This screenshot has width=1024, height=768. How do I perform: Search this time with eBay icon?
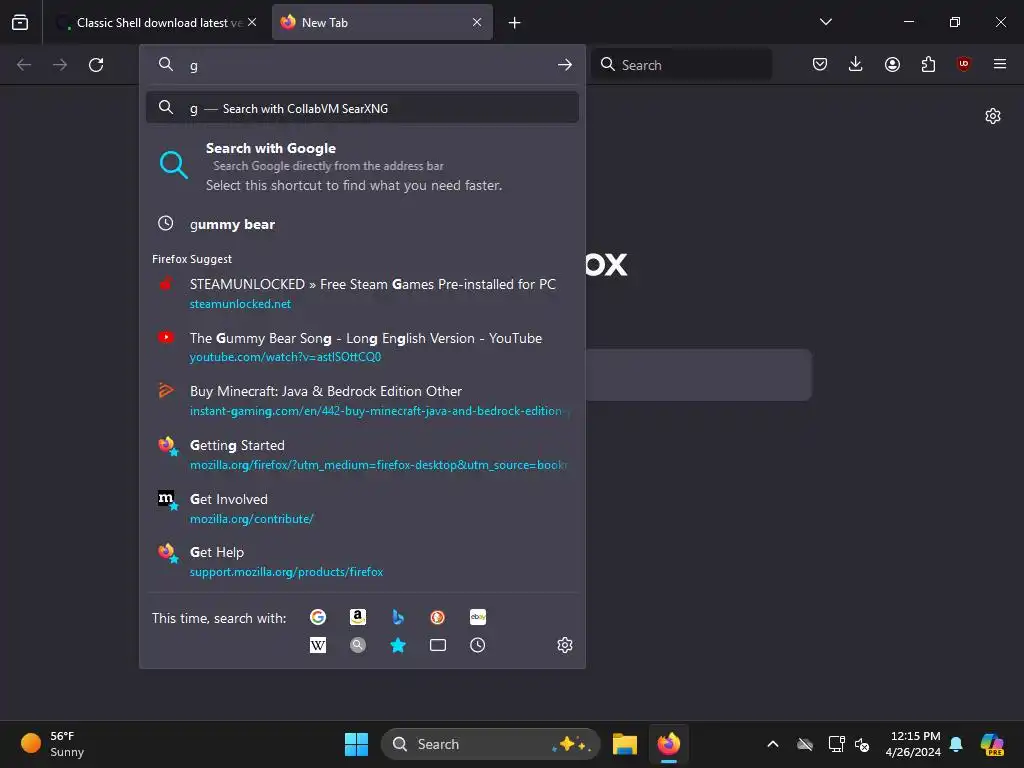click(478, 617)
